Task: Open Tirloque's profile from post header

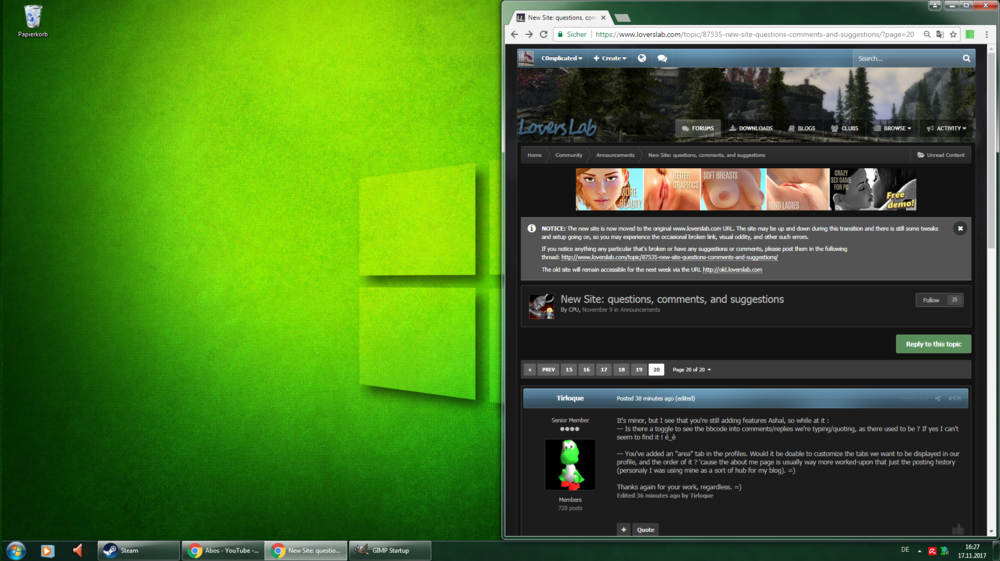Action: pos(570,398)
